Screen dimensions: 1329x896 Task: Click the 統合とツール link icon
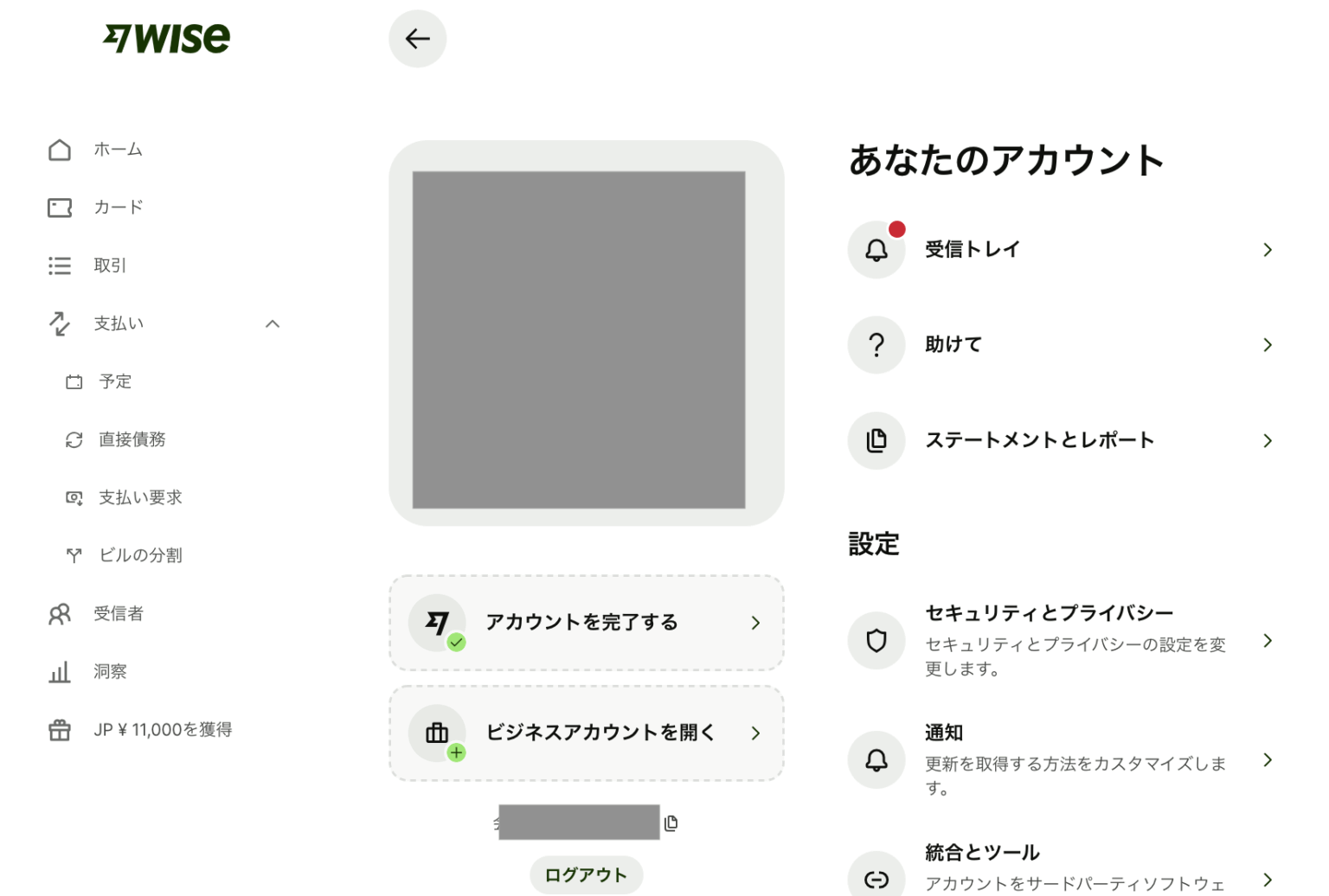tap(876, 880)
